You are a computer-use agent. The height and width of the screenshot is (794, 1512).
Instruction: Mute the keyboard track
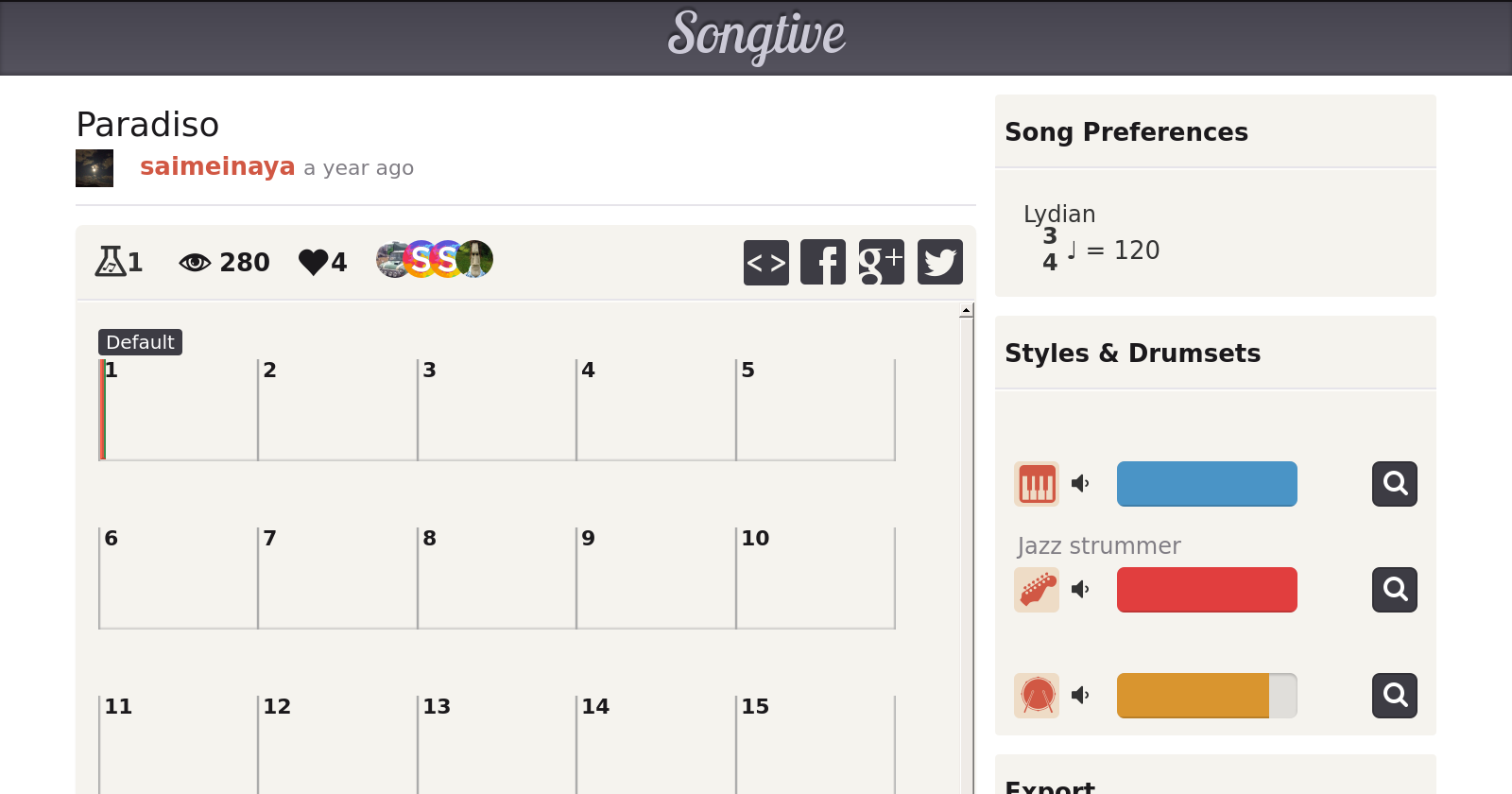point(1081,484)
